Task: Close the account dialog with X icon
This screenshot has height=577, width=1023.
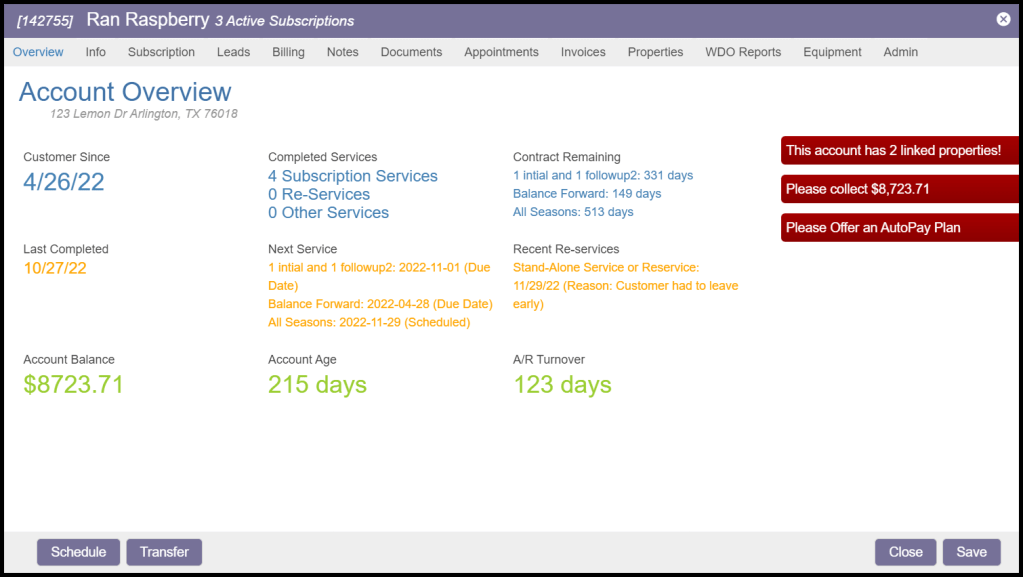Action: (1003, 19)
